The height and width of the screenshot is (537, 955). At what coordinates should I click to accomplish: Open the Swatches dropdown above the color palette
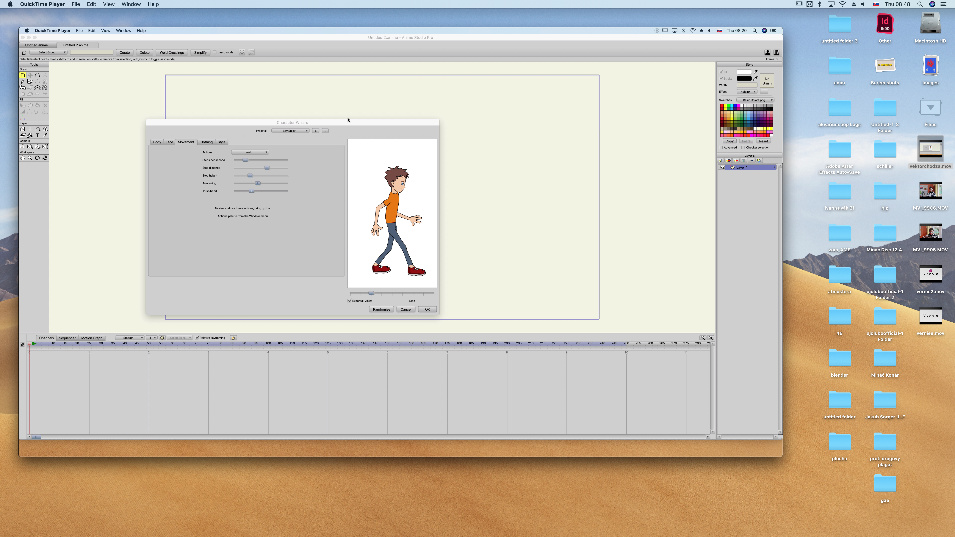755,100
